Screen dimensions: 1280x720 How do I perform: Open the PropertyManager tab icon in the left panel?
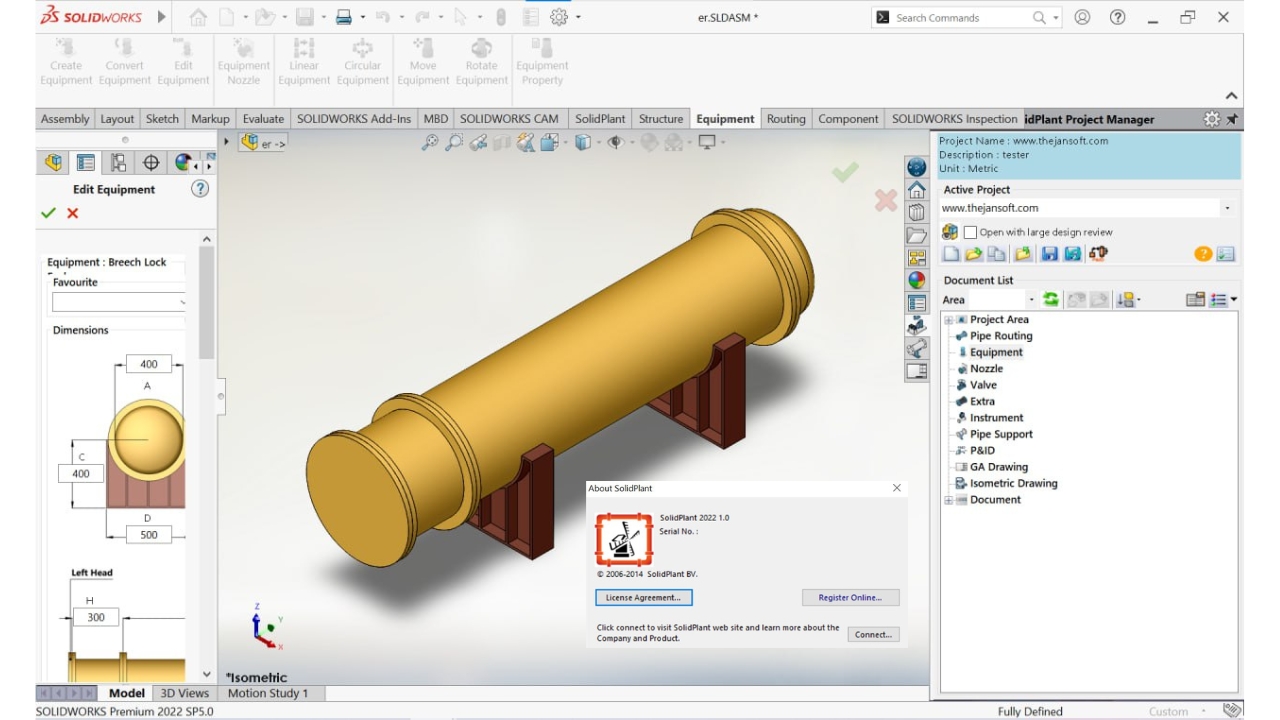86,163
